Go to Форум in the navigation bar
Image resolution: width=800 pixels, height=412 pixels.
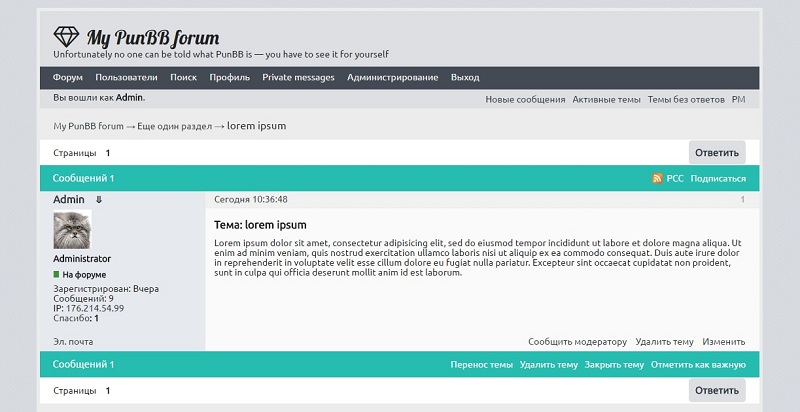tap(68, 78)
